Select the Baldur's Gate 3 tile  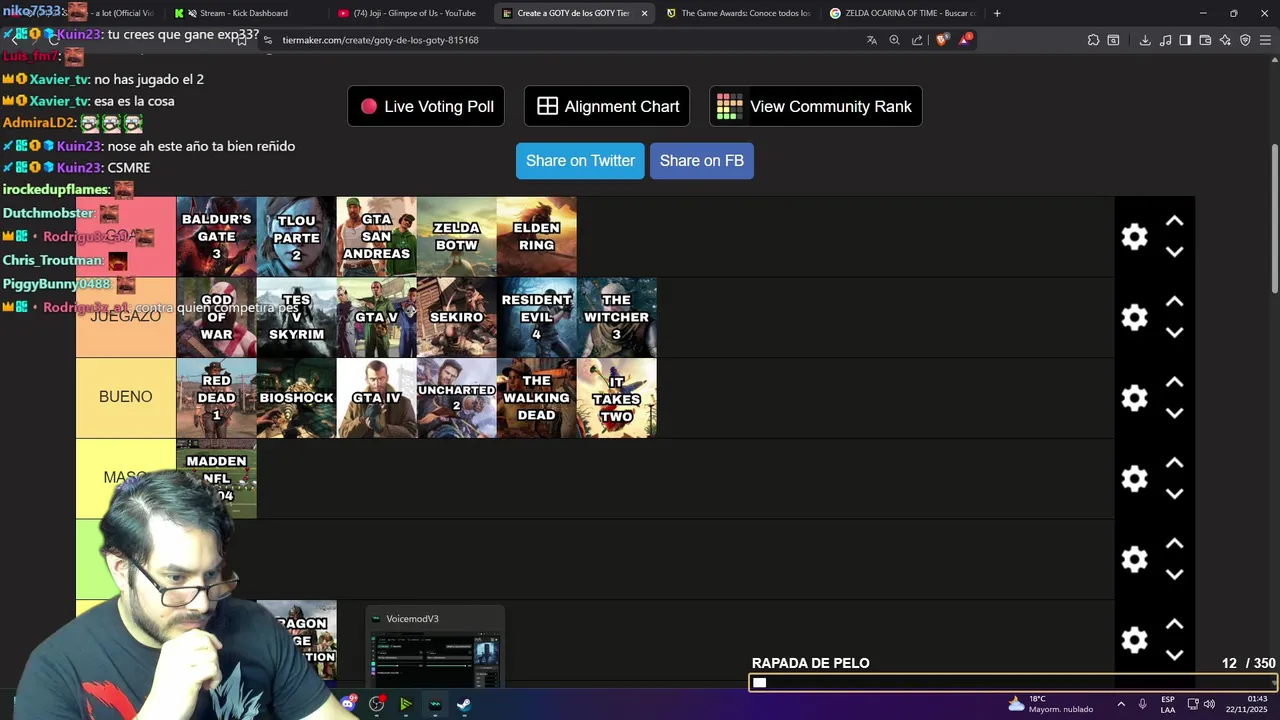[216, 237]
